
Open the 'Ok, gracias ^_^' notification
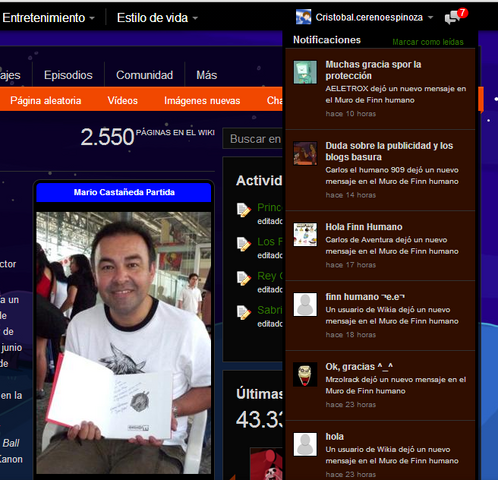[359, 367]
